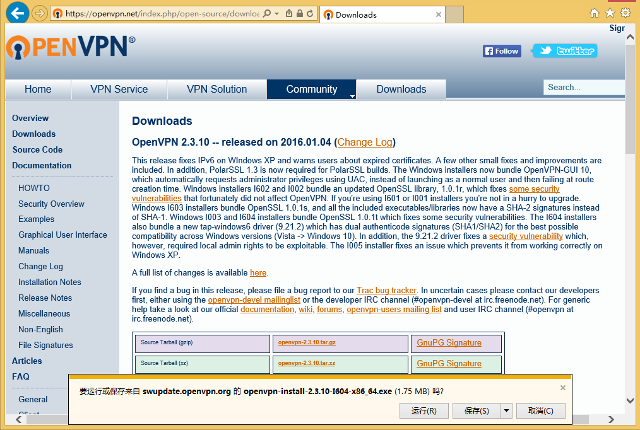Click the Facebook Follow button
The image size is (640, 430).
click(502, 51)
